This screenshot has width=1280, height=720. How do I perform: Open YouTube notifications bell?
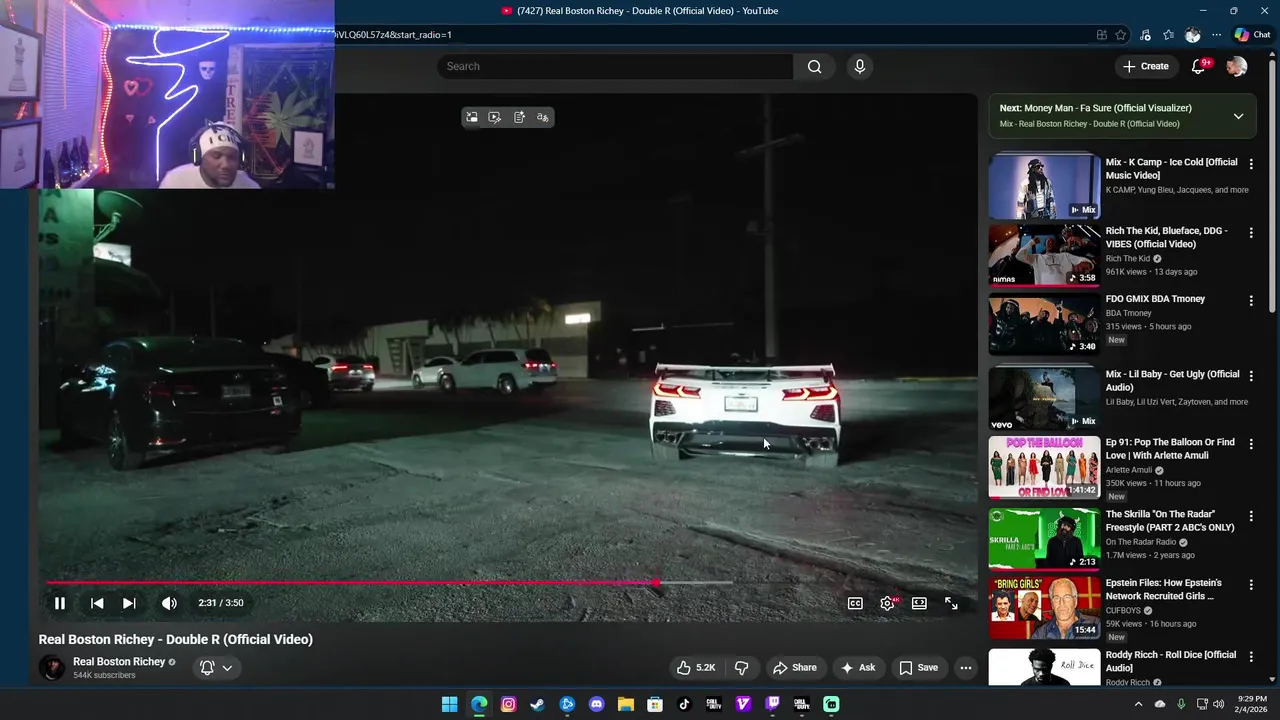[x=1199, y=66]
